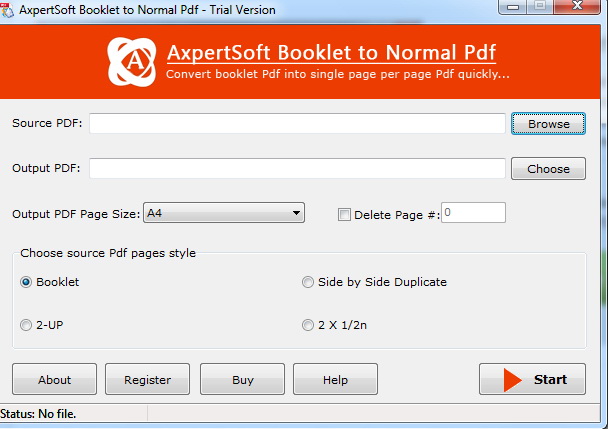This screenshot has height=429, width=610.
Task: Open the Output PDF Page Size dropdown
Action: point(224,213)
